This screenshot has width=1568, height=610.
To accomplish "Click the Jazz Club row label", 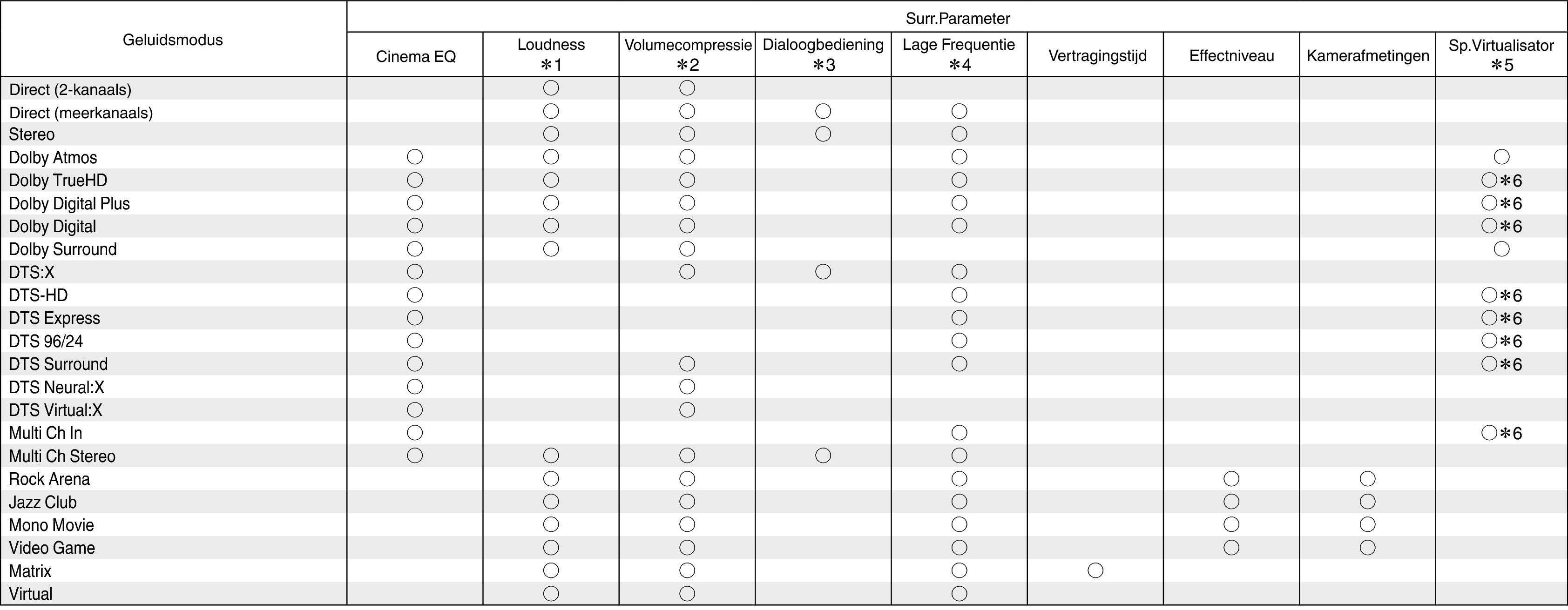I will tap(43, 502).
